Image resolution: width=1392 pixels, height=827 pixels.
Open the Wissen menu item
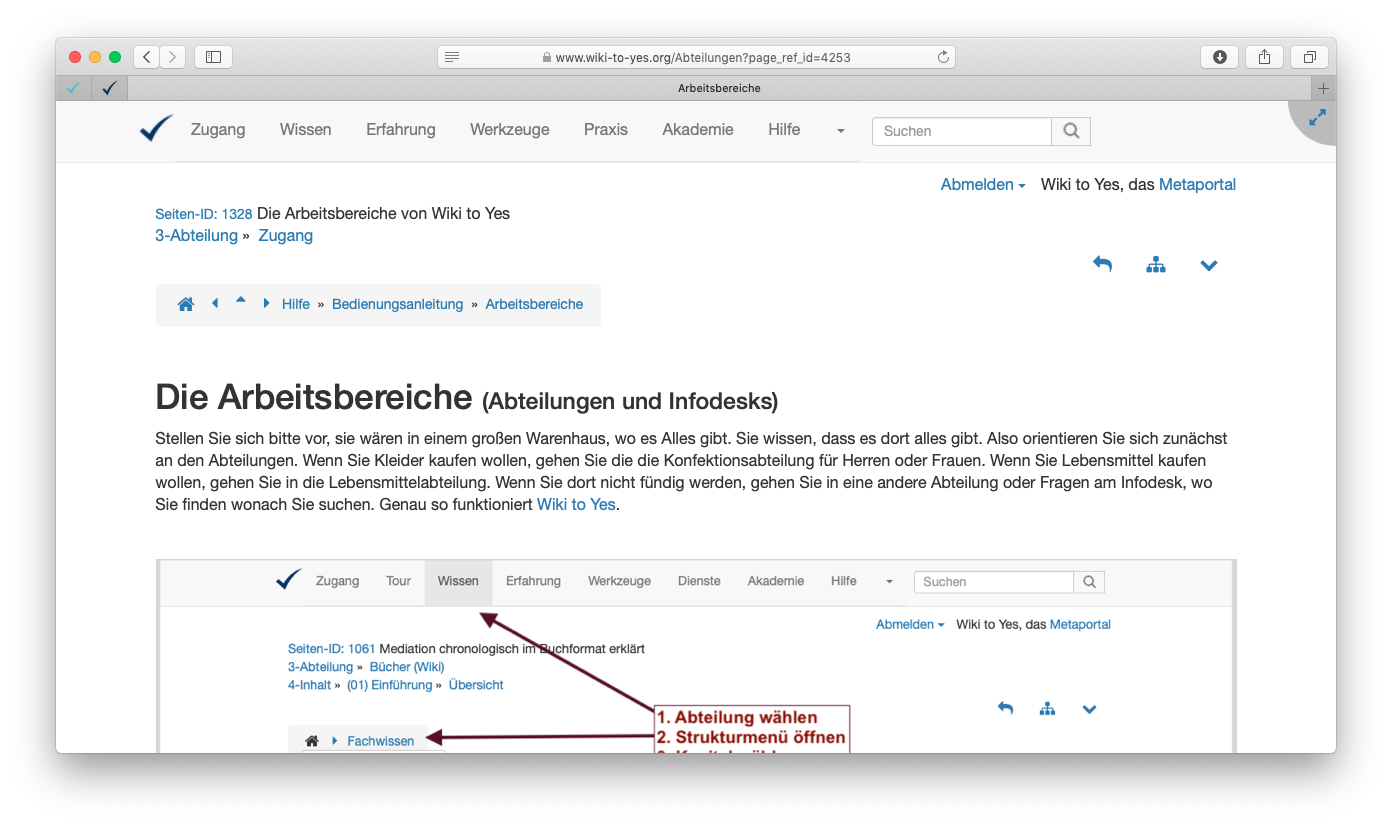pyautogui.click(x=305, y=130)
